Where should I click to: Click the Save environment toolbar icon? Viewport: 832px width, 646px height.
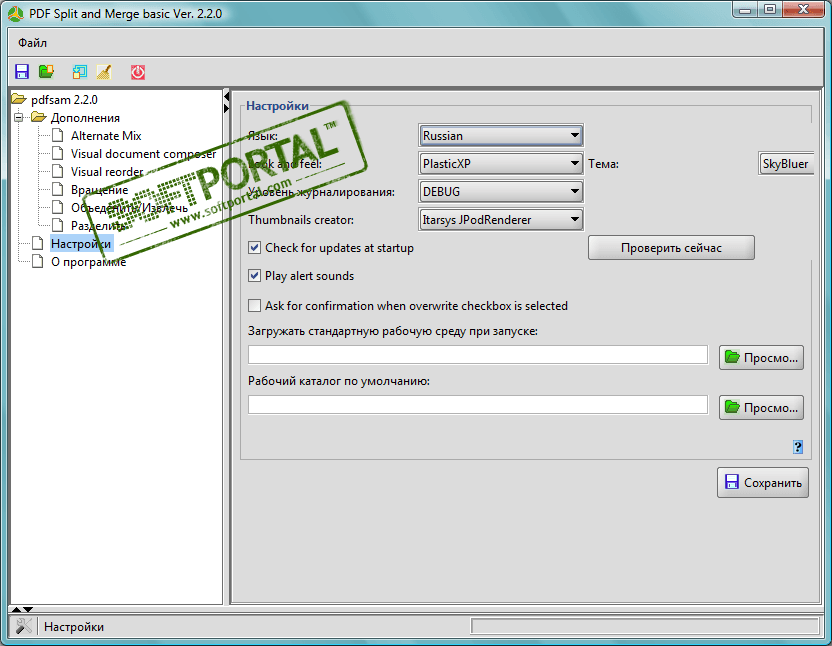tap(22, 72)
